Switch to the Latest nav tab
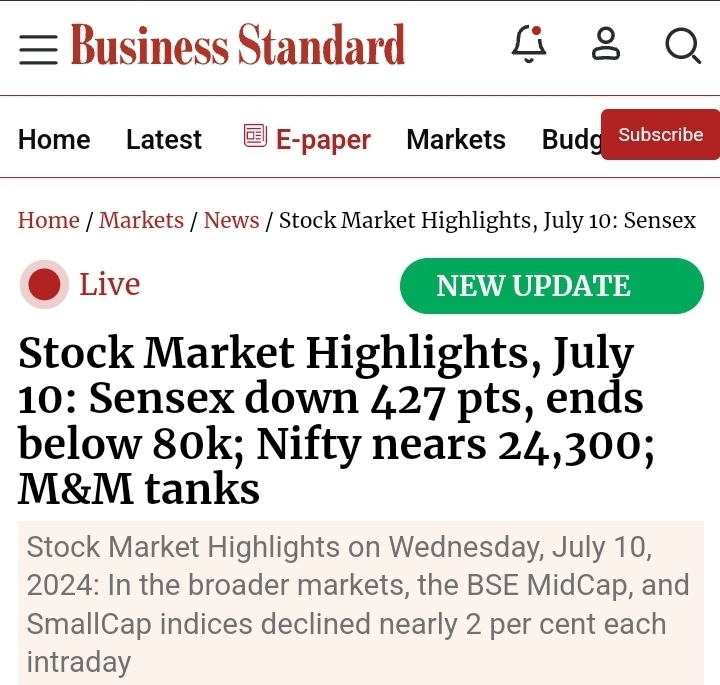Image resolution: width=720 pixels, height=685 pixels. coord(164,140)
